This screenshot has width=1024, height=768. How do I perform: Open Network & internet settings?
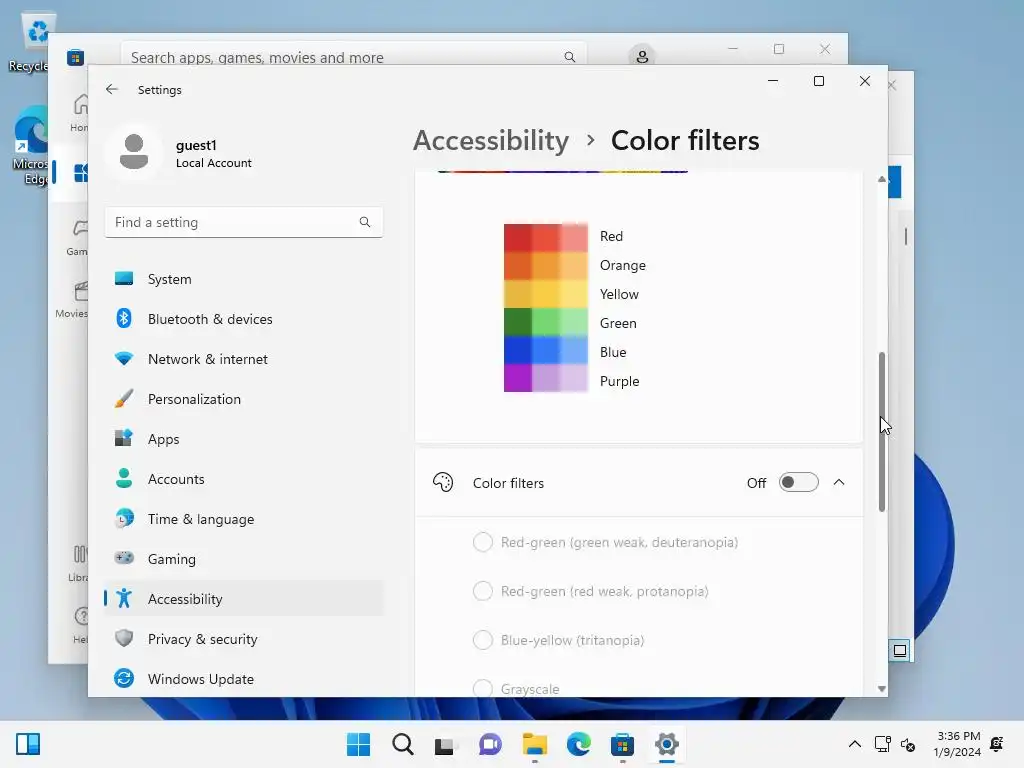(244, 359)
